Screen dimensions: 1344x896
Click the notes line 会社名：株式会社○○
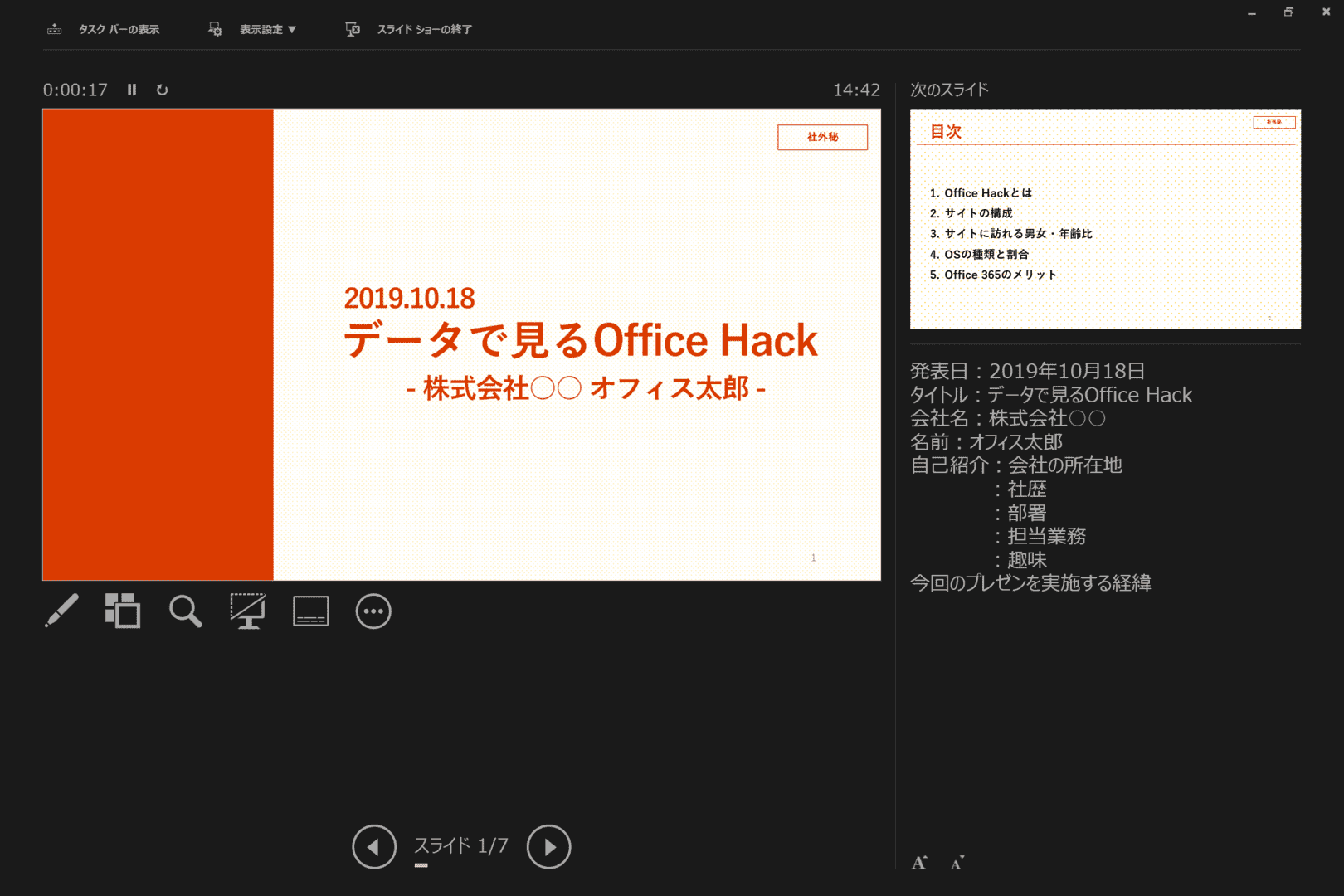1008,418
